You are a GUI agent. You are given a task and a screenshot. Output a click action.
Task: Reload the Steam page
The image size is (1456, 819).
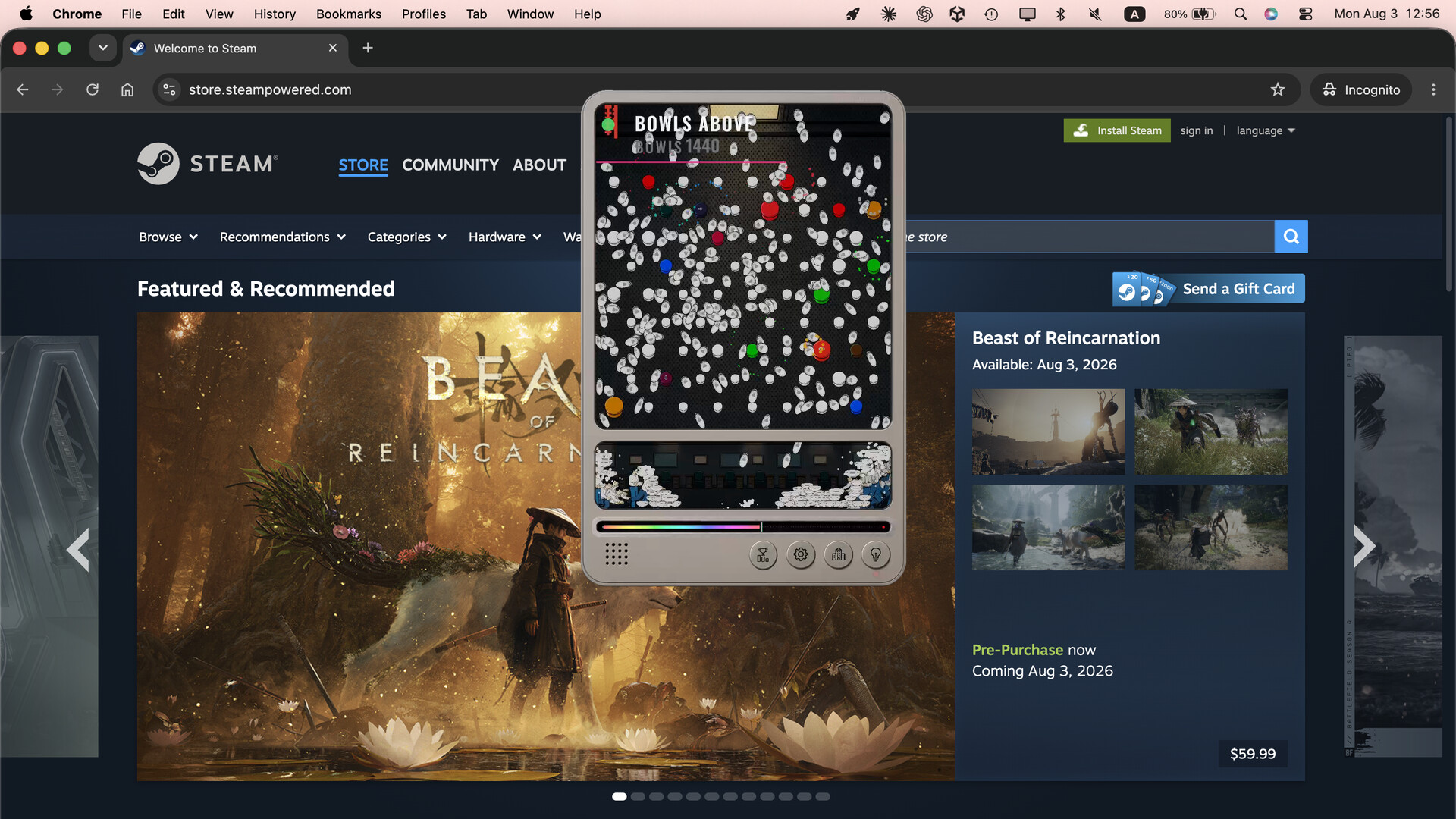click(93, 89)
